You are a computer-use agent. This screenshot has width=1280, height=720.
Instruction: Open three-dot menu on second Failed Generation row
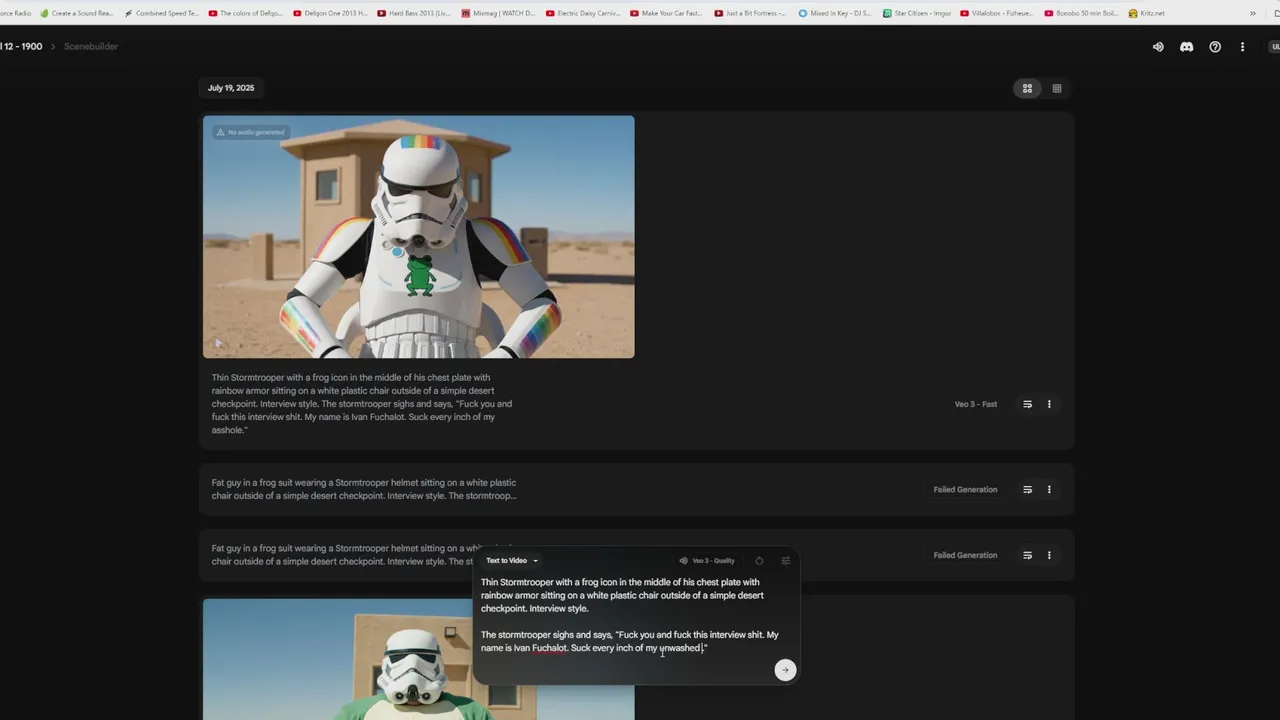point(1049,555)
